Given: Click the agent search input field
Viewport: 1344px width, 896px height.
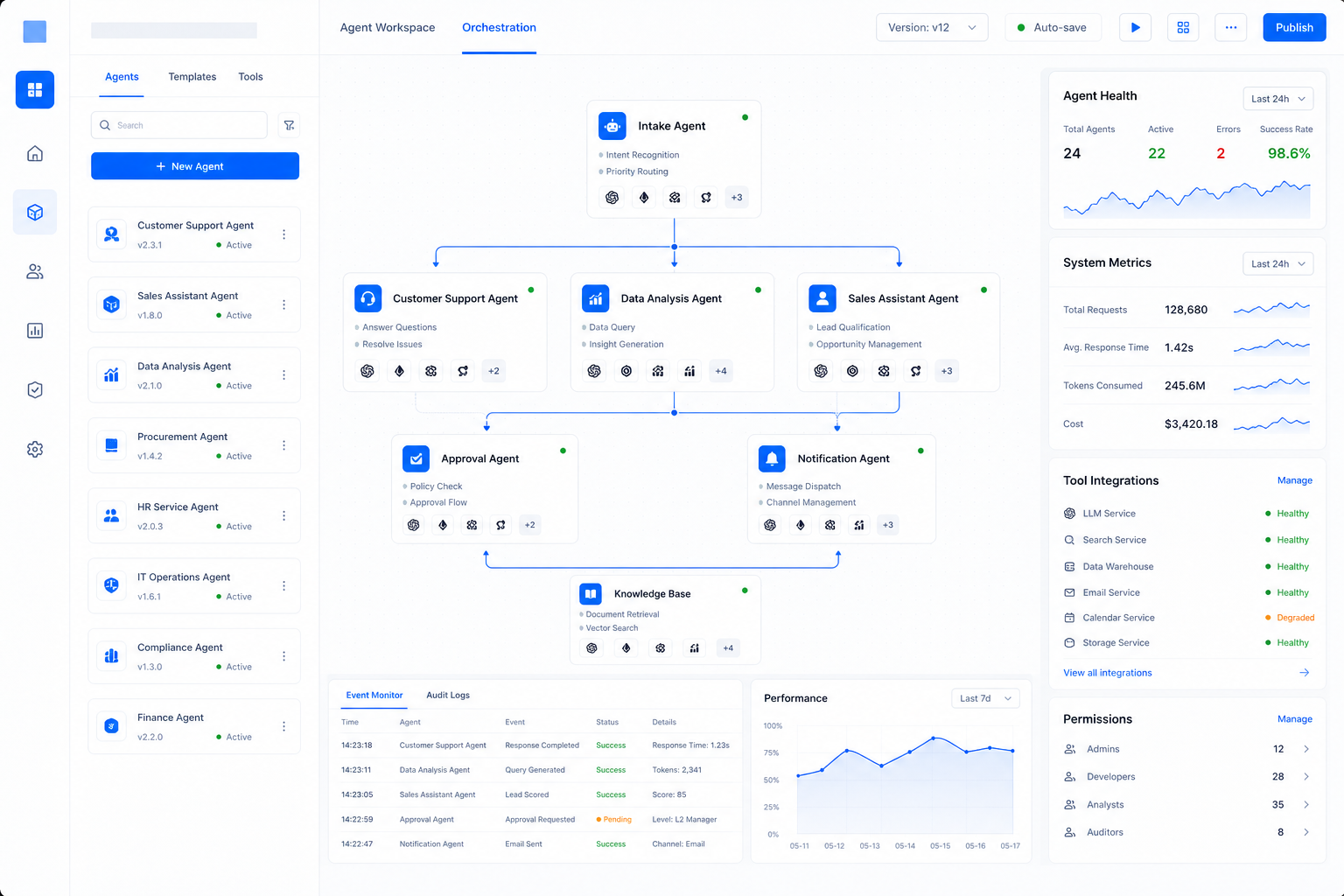Looking at the screenshot, I should (179, 125).
